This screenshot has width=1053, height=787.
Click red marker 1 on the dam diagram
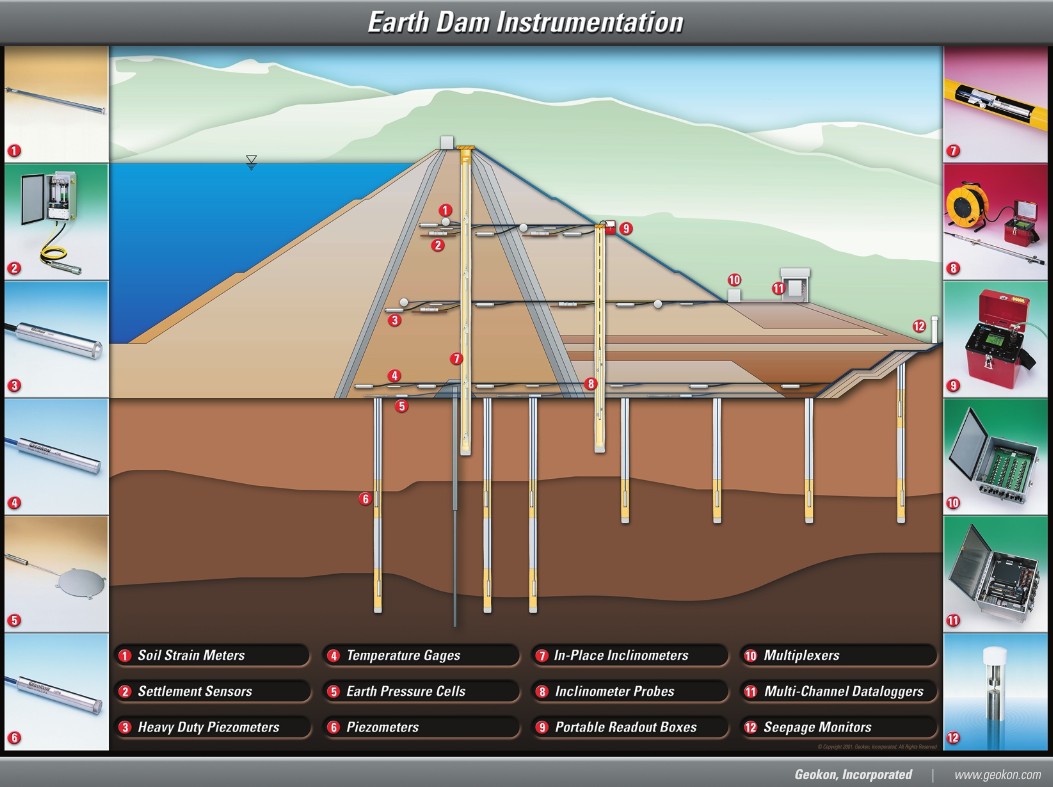(445, 211)
